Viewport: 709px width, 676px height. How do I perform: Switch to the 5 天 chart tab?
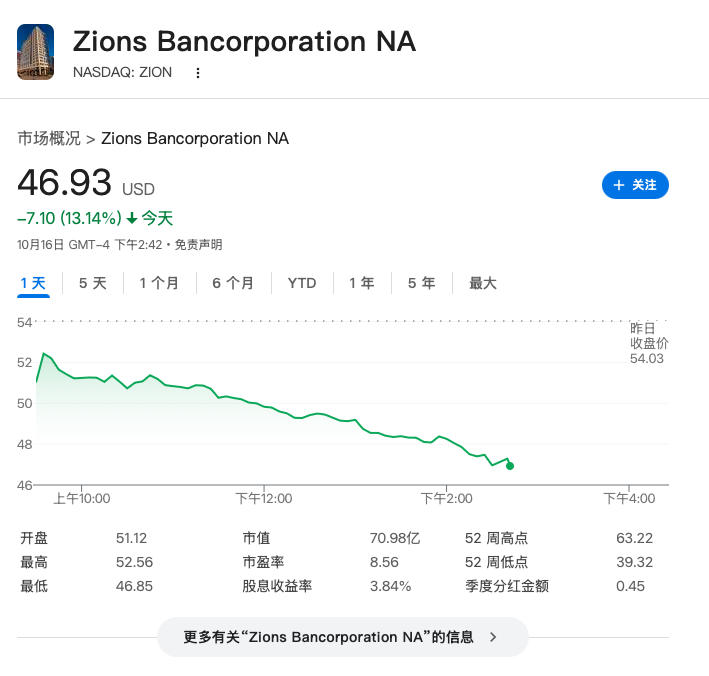[93, 283]
